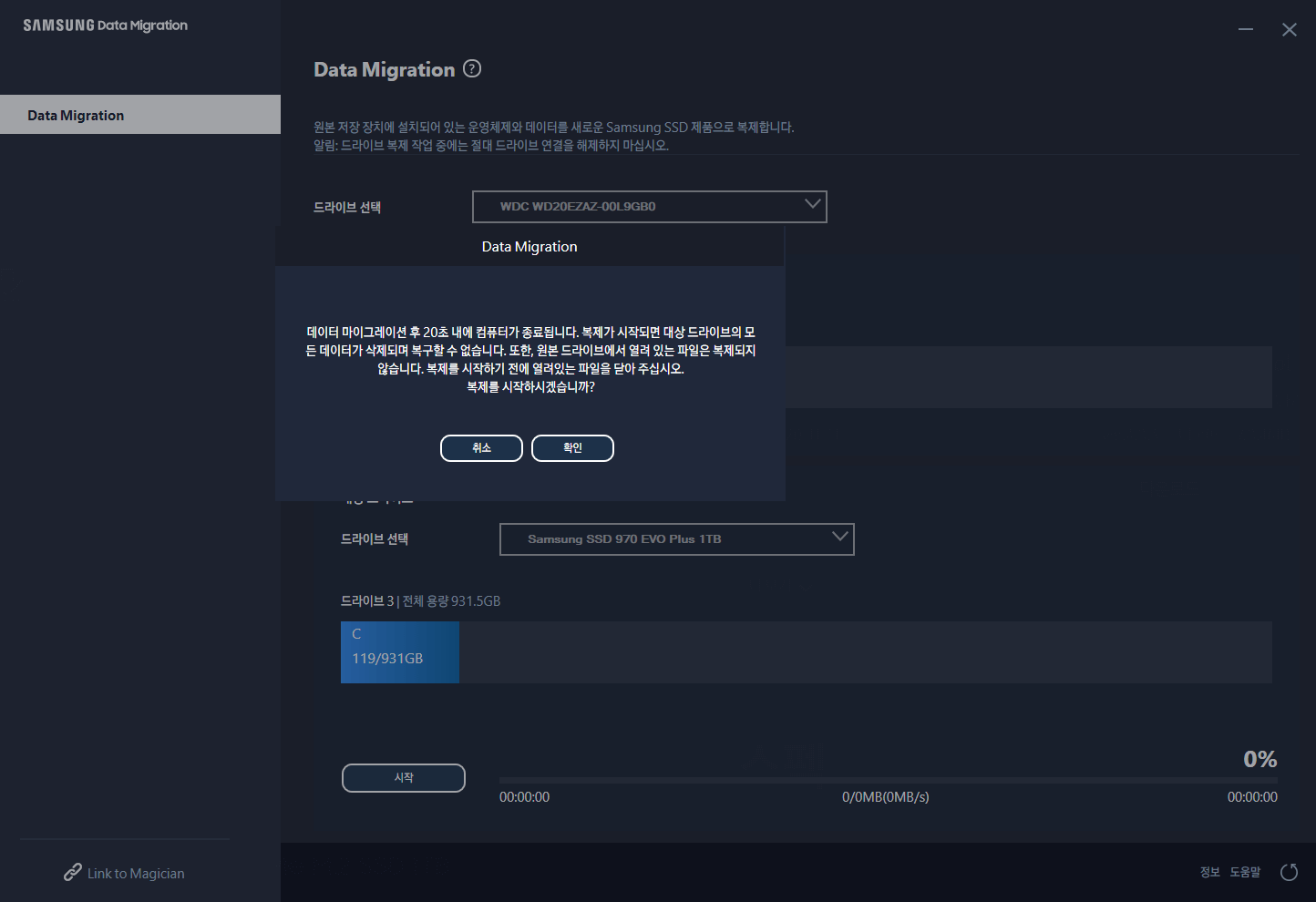Expand the source drive list with its chevron
Screen dimensions: 1316x902
(813, 204)
